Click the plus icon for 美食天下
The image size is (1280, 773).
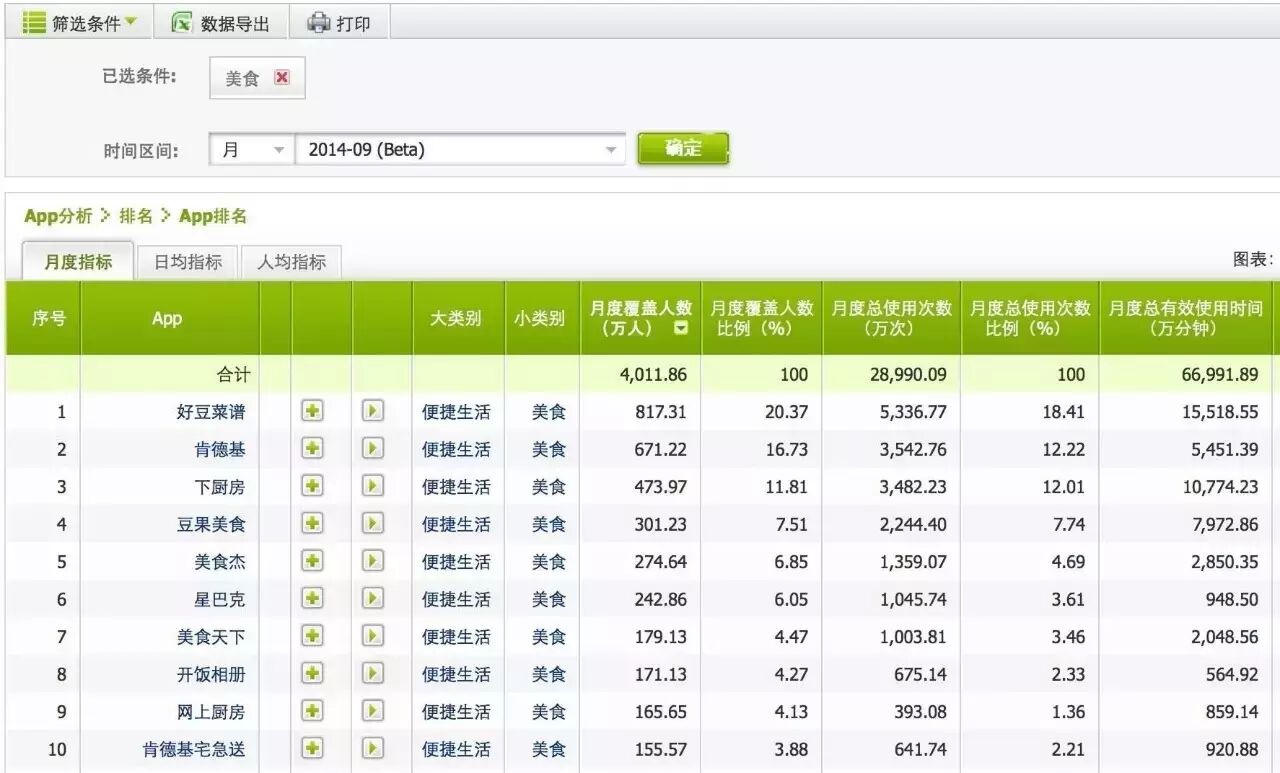point(312,636)
